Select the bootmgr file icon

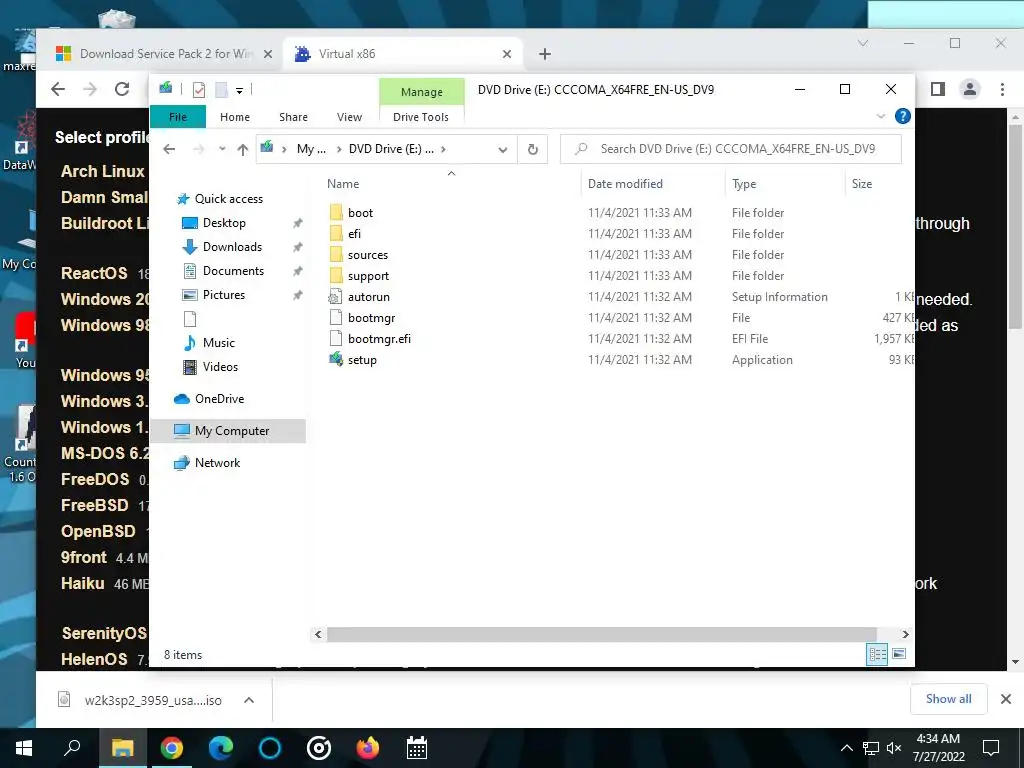click(x=336, y=317)
